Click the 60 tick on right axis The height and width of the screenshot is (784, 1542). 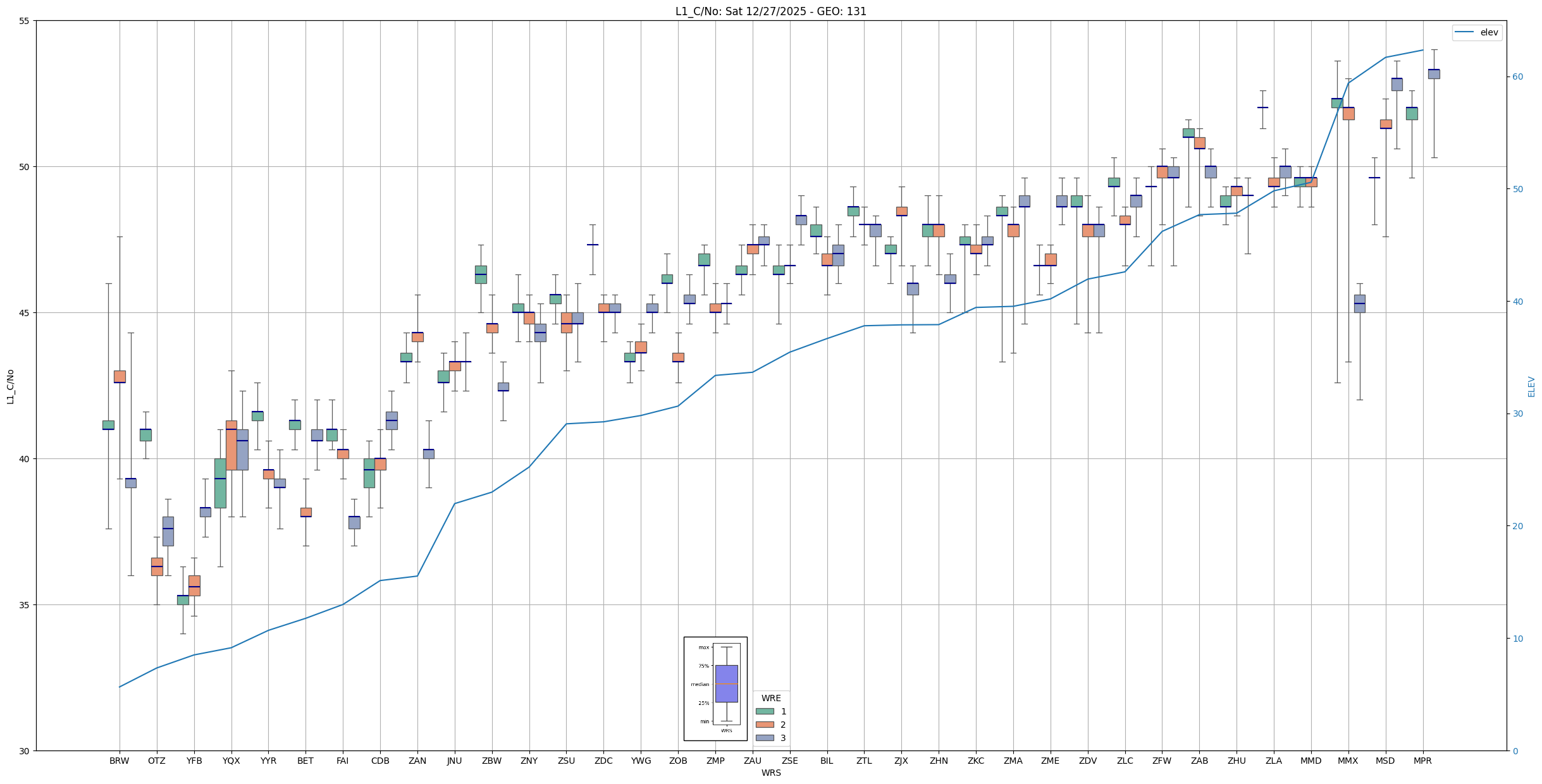pyautogui.click(x=1517, y=77)
